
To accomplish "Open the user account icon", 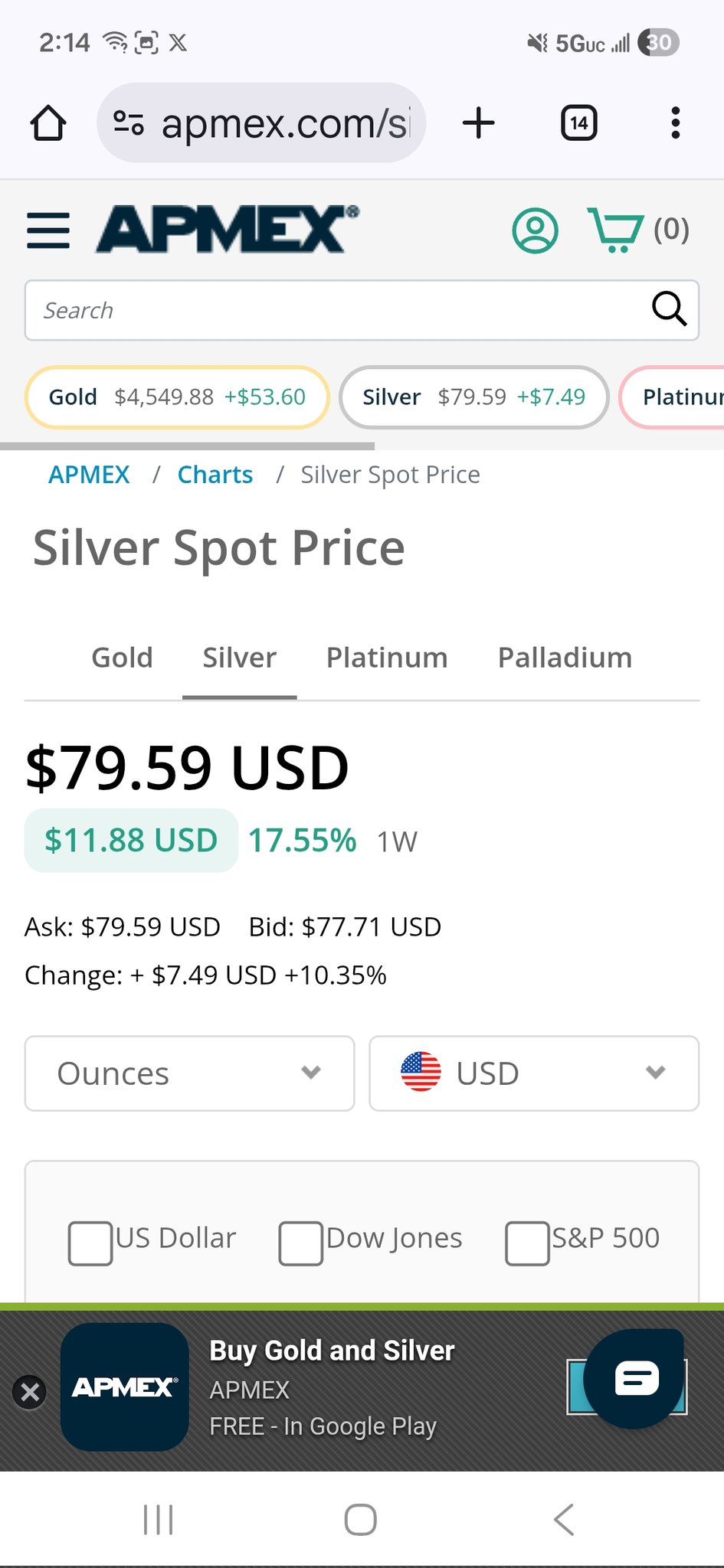I will pos(535,230).
